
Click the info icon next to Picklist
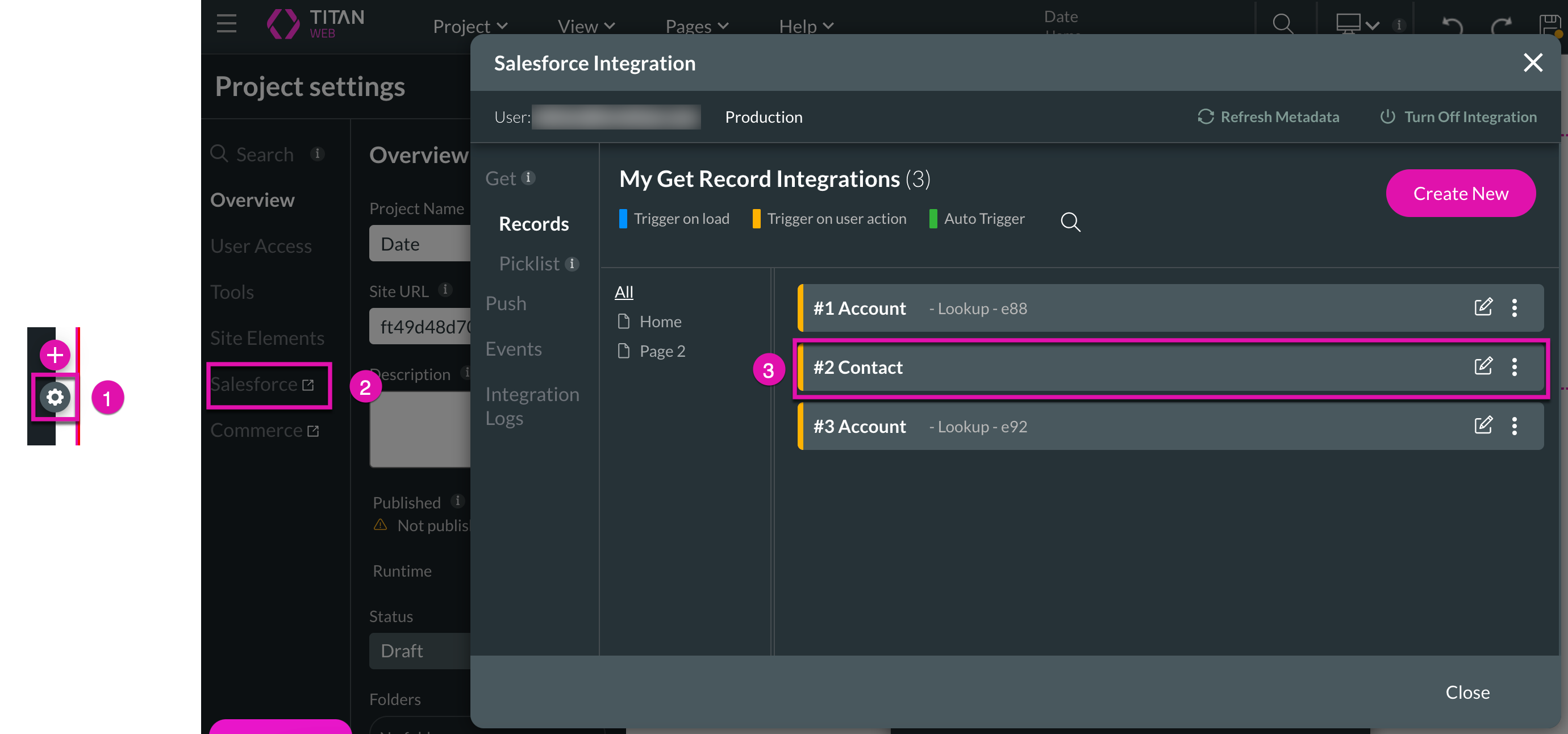click(572, 264)
